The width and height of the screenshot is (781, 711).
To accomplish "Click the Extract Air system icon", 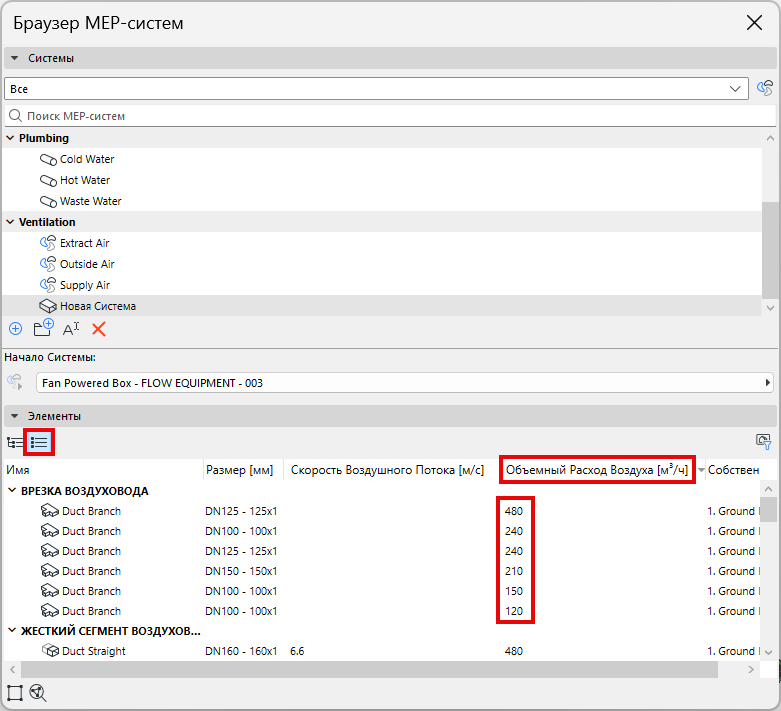I will (x=48, y=243).
